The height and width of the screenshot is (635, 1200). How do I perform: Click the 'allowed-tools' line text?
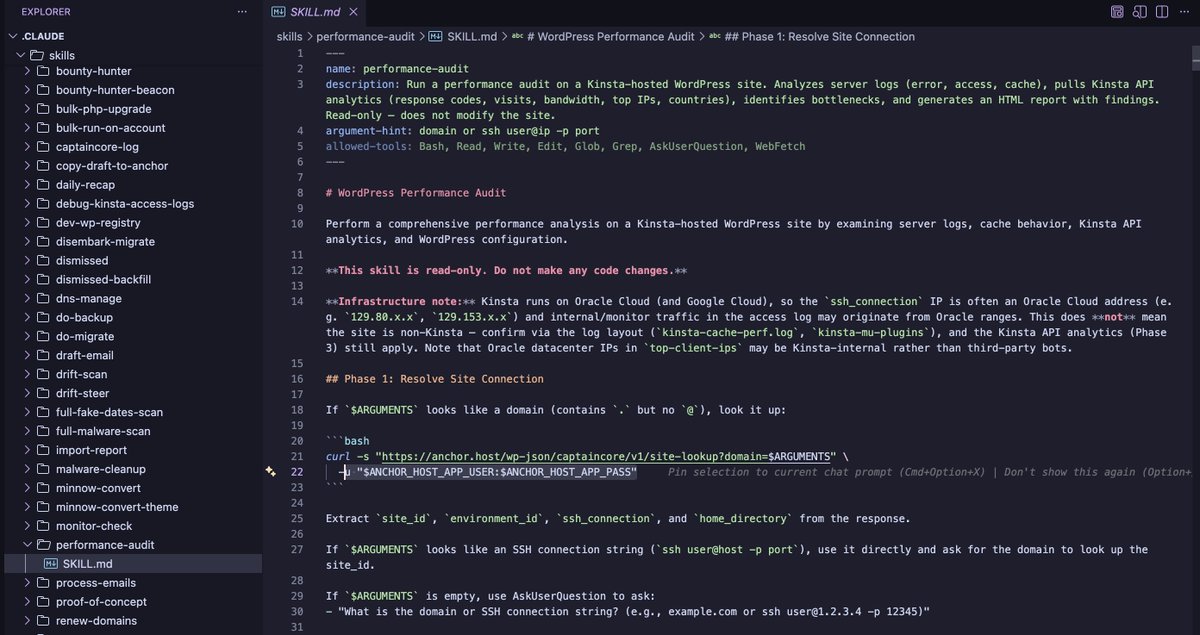click(x=565, y=146)
